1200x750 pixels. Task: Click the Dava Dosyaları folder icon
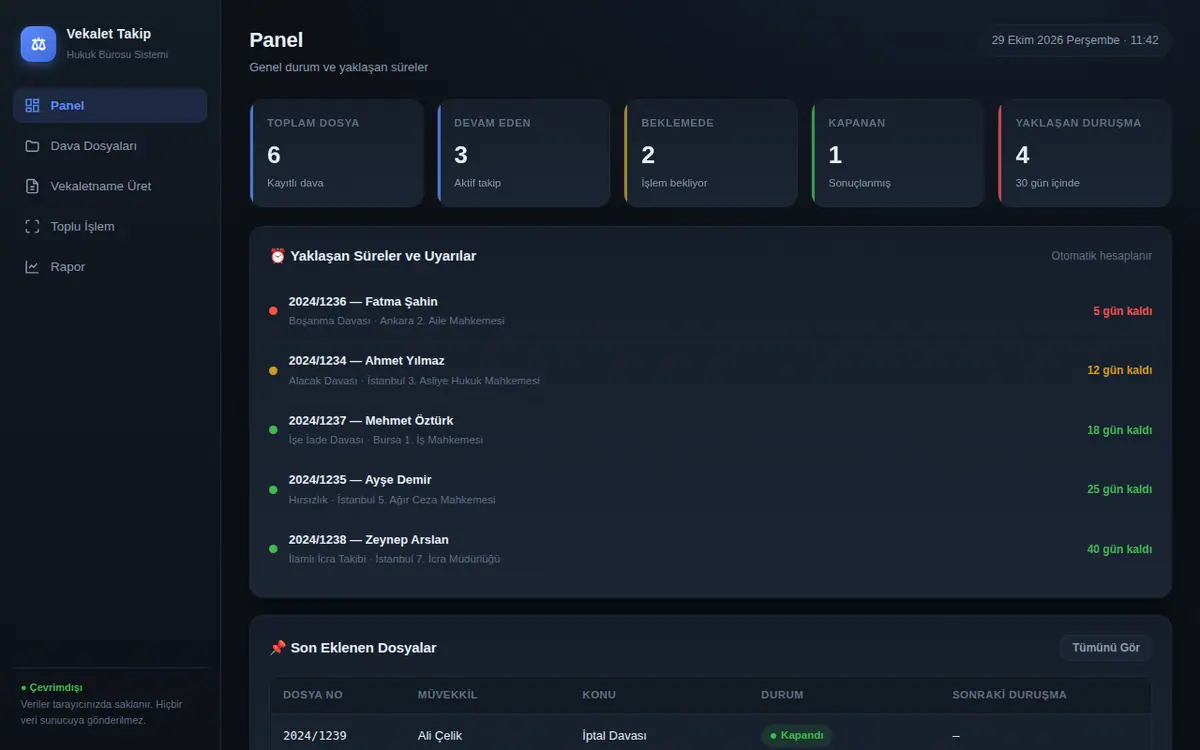(32, 146)
